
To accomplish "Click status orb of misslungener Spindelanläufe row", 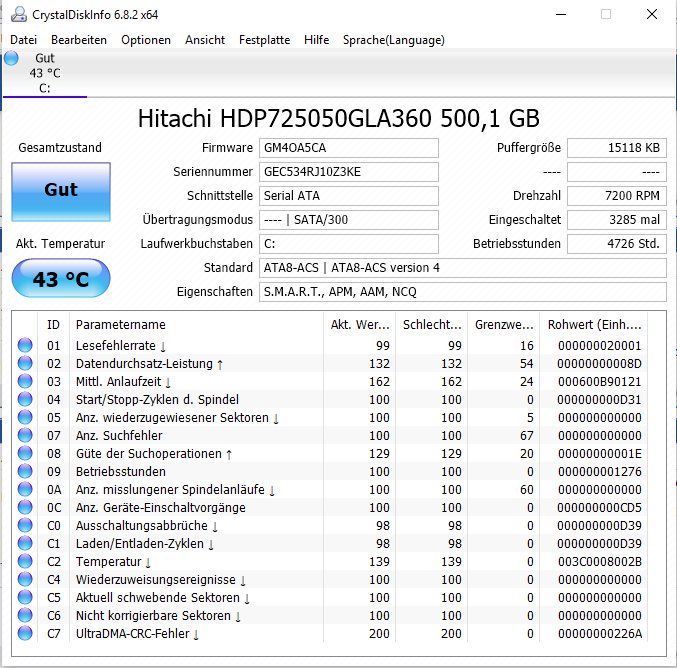I will pos(25,489).
